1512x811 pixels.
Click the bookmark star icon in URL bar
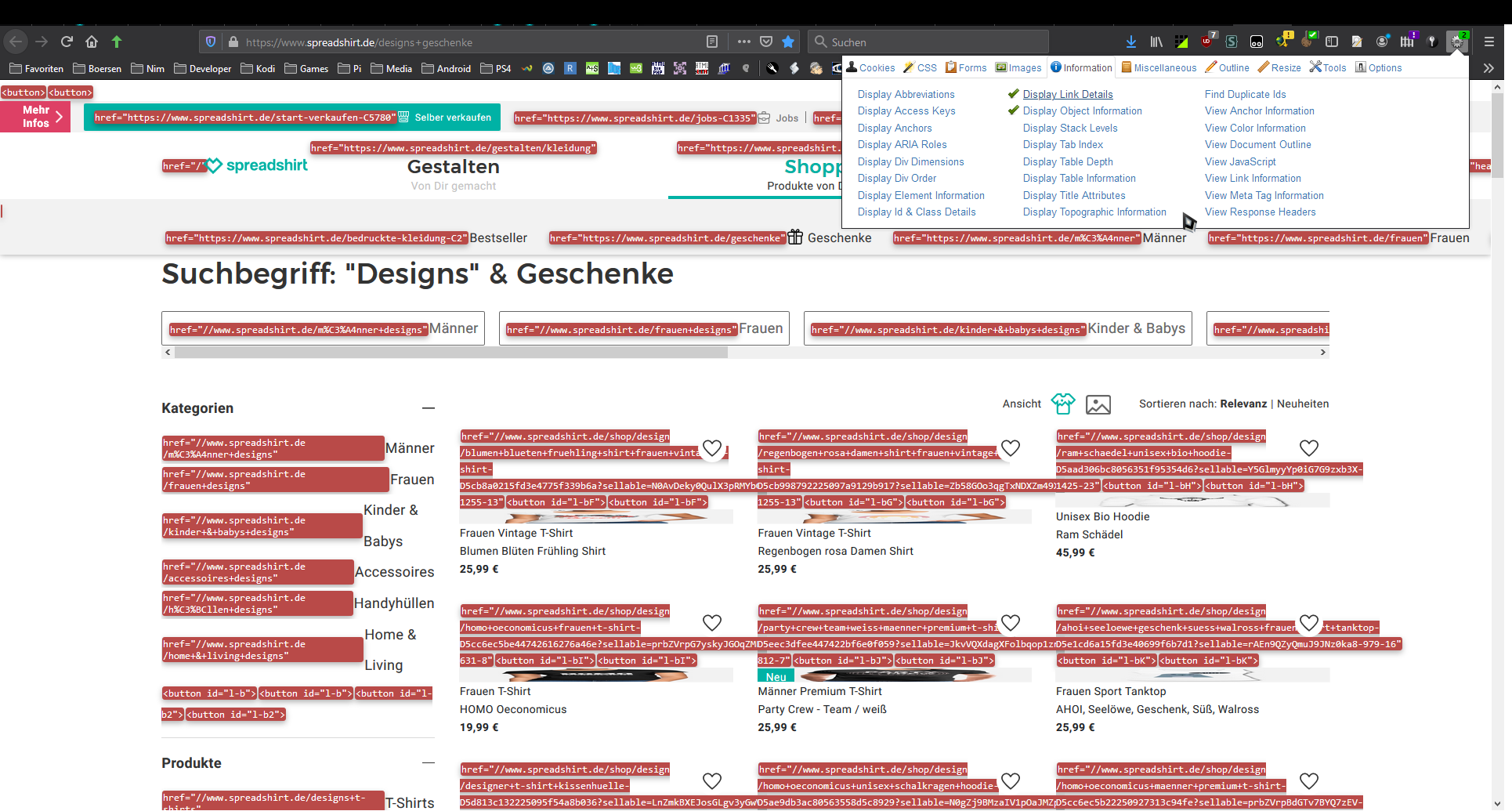pos(788,42)
